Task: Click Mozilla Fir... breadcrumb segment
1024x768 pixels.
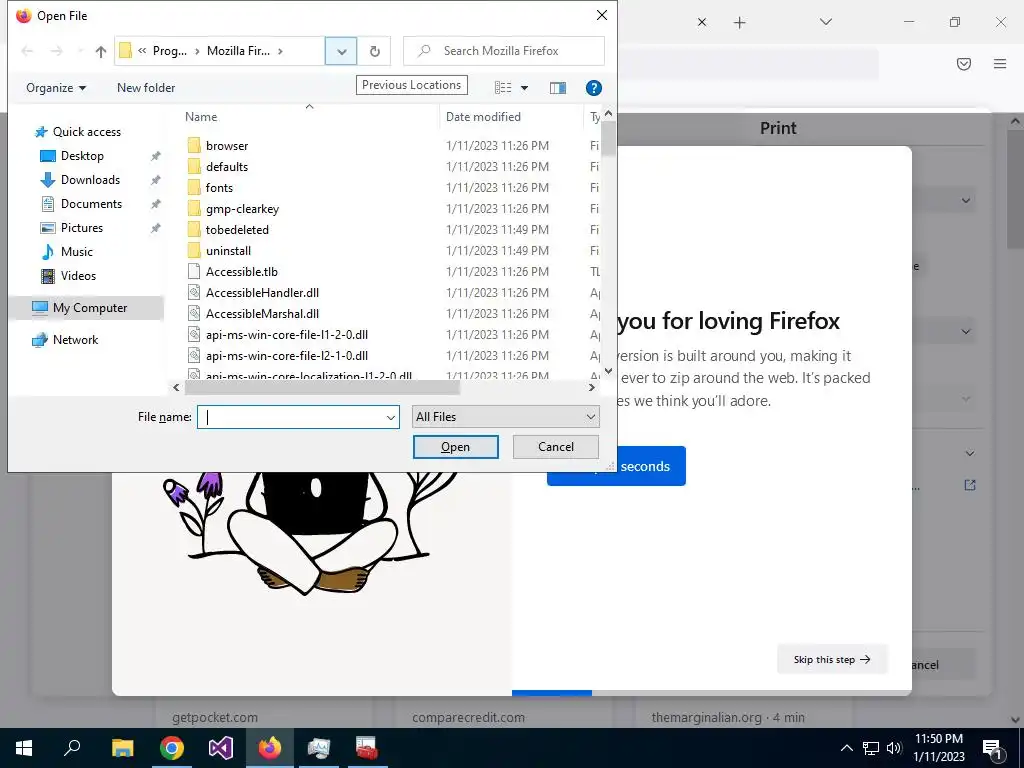Action: pos(238,51)
